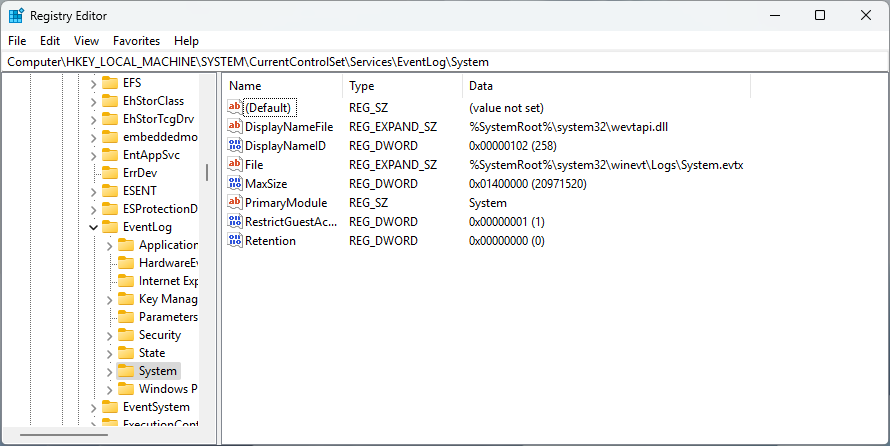Screen dimensions: 890x446
Task: Open the File menu
Action: [17, 41]
